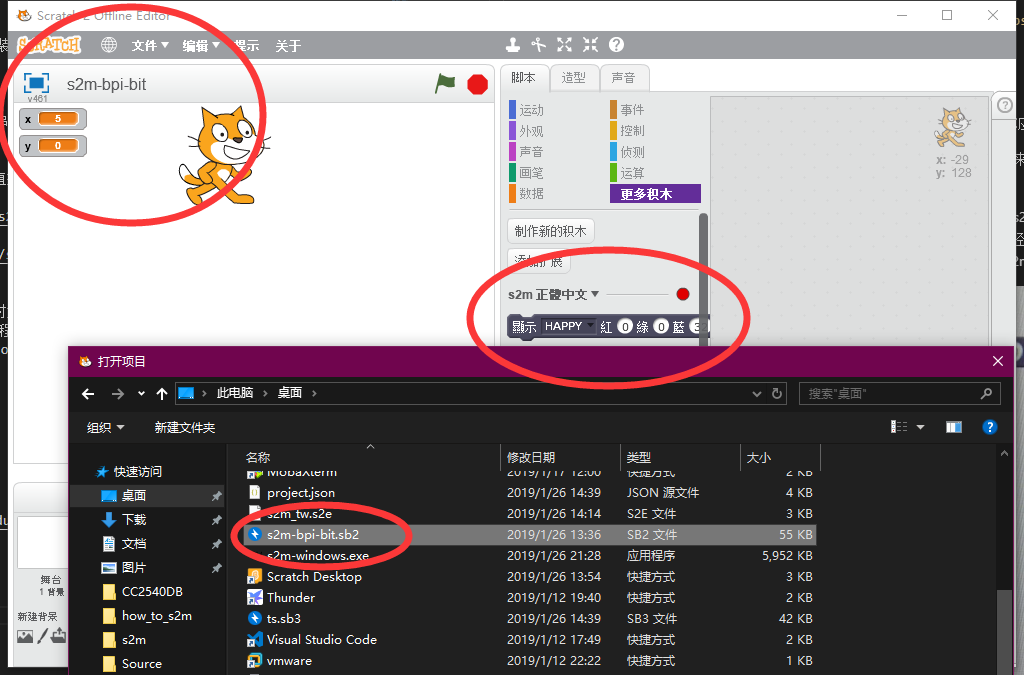Click the block help question mark icon
Screen dimensions: 1024x675
pos(616,45)
